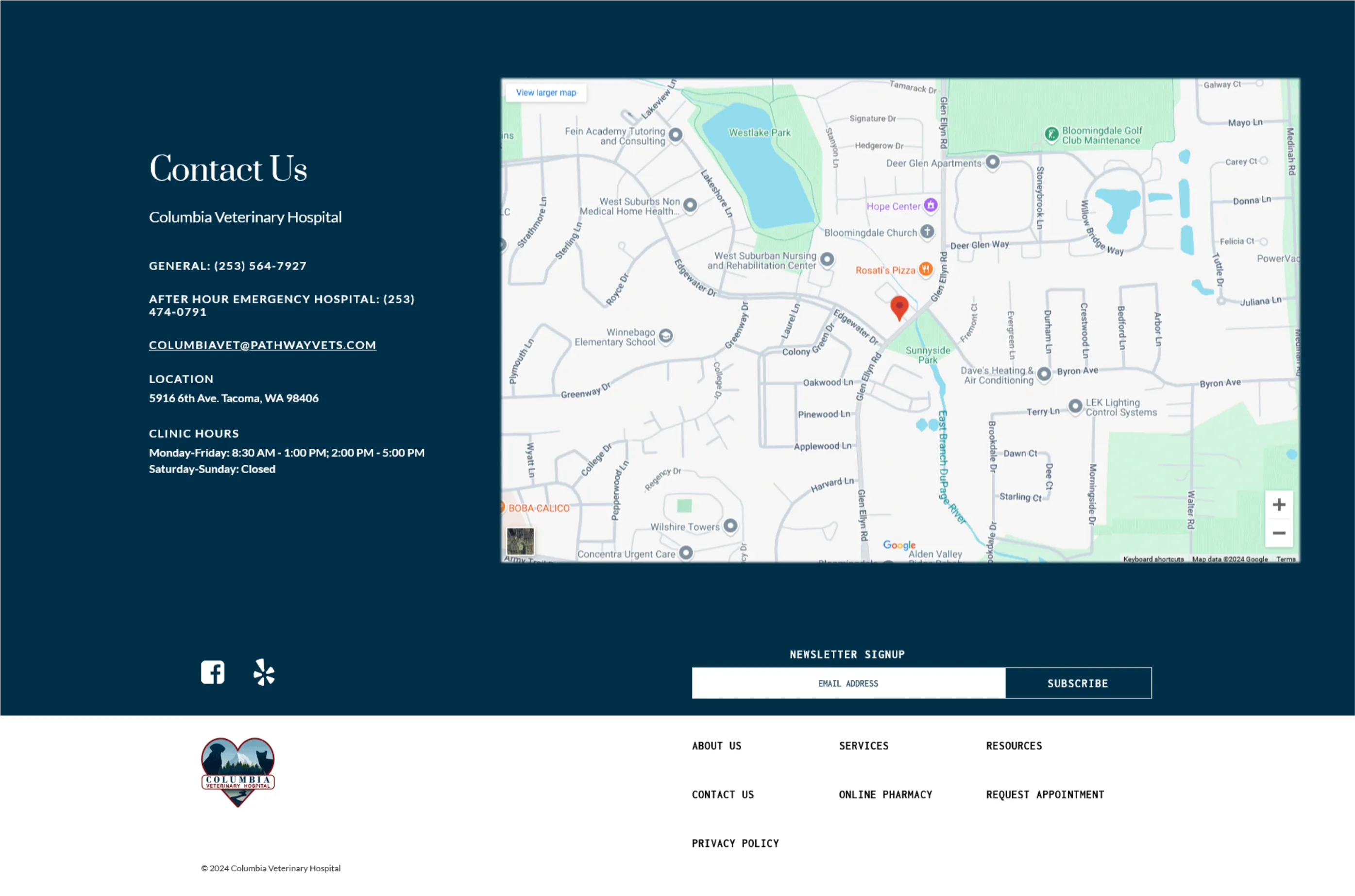
Task: Open the View larger map link
Action: [x=546, y=93]
